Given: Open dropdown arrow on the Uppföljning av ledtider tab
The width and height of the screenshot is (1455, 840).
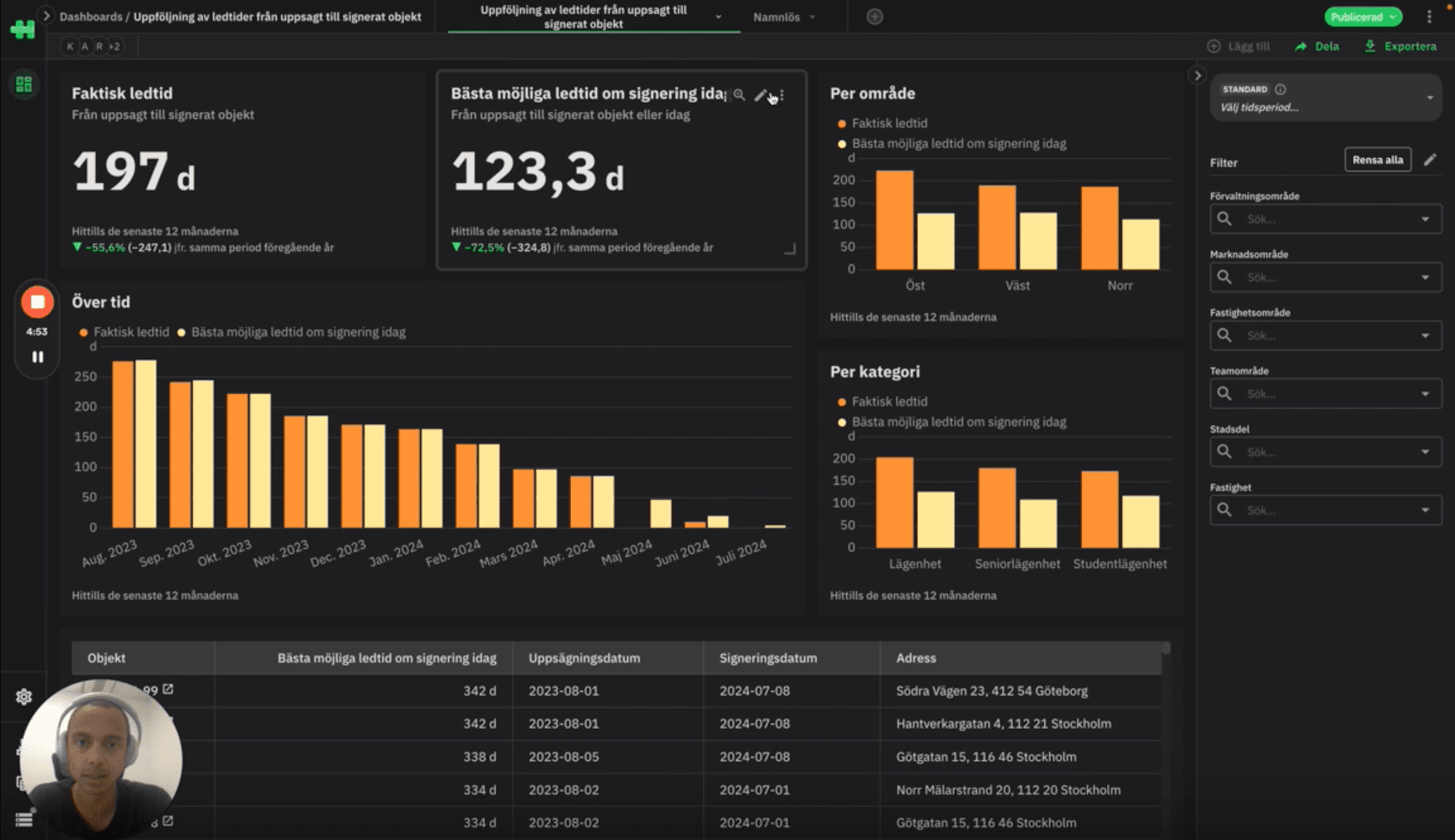Looking at the screenshot, I should point(718,17).
